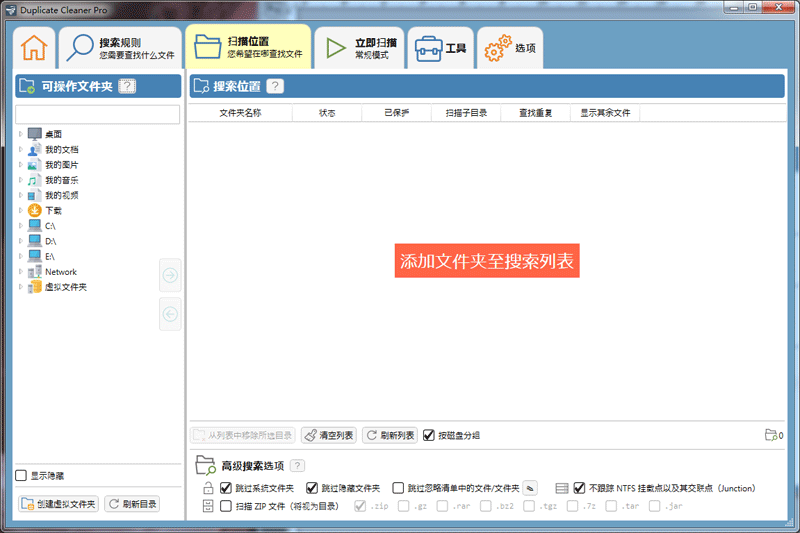Expand the C:\ drive node
The image size is (800, 533).
[x=21, y=225]
